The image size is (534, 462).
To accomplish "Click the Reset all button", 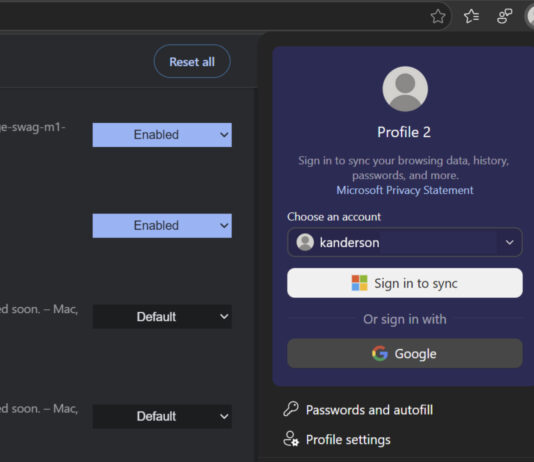I will (x=192, y=62).
